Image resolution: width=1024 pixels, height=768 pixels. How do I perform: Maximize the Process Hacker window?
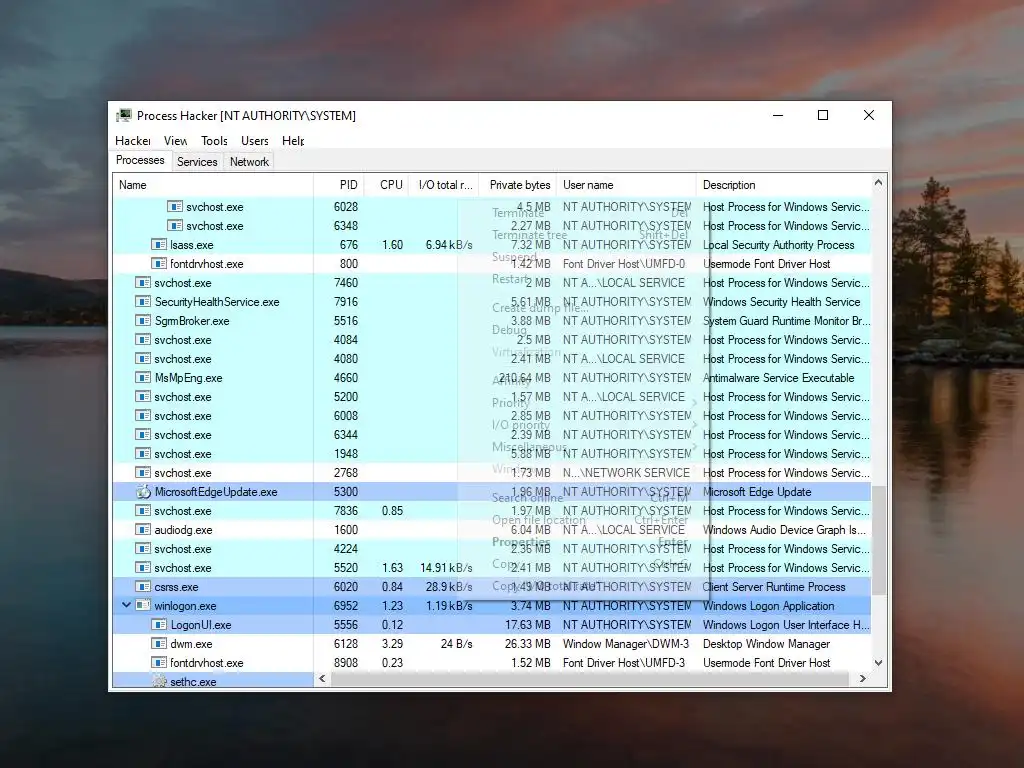coord(823,115)
